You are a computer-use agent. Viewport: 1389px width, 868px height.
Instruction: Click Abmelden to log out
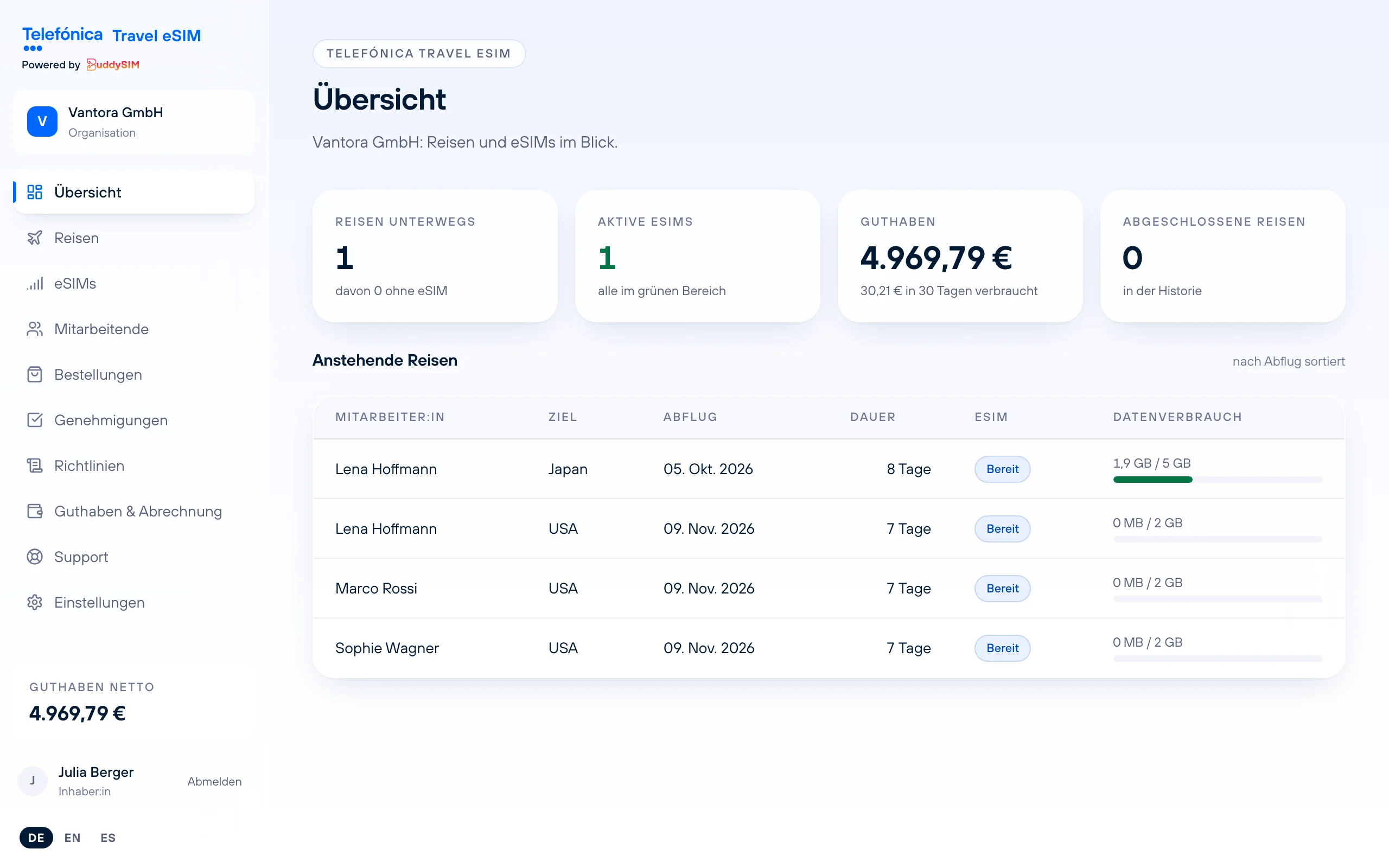tap(214, 781)
